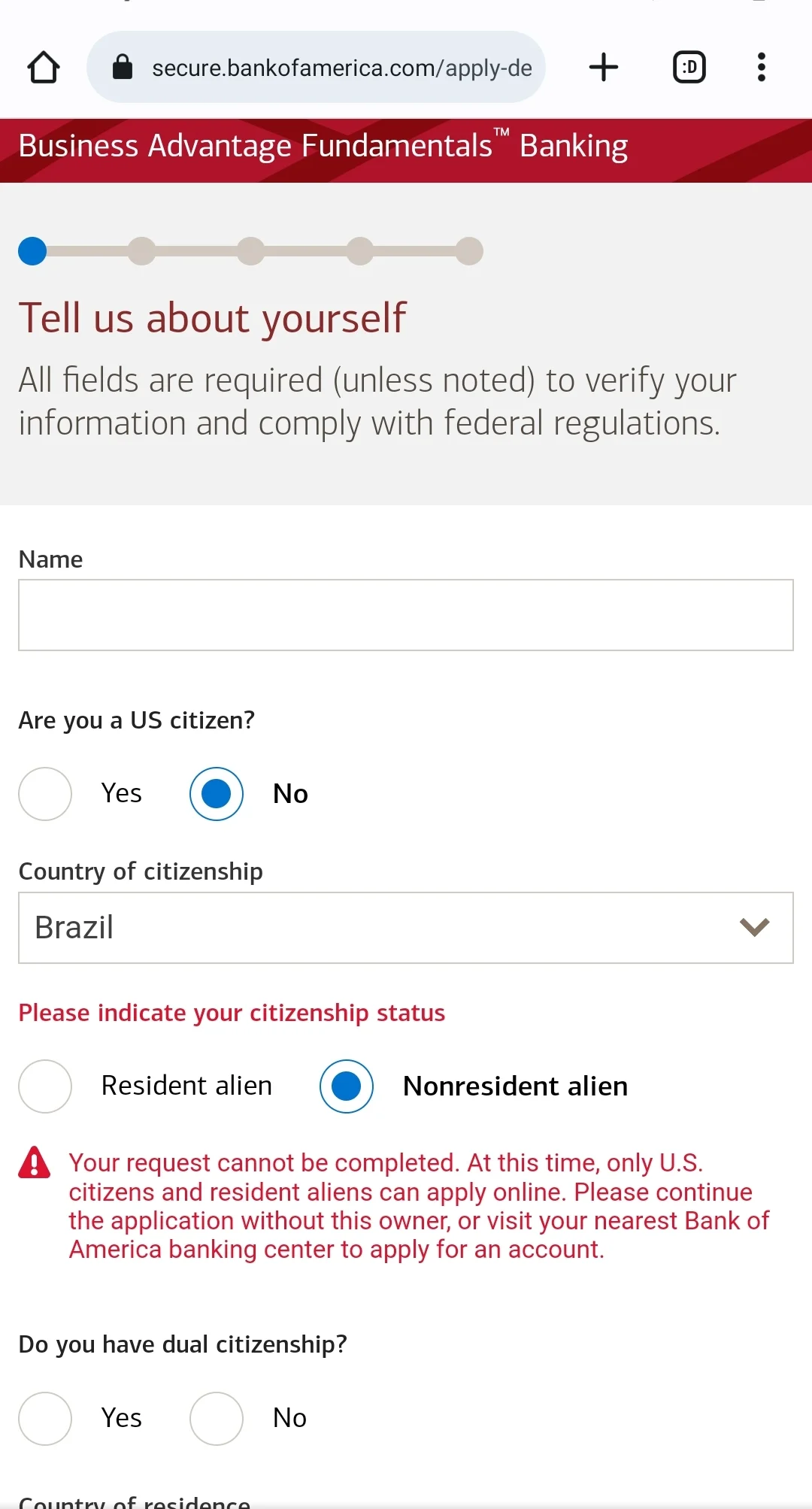Tap the Business Advantage Fundamentals Banking header
Viewport: 812px width, 1509px height.
click(x=323, y=146)
